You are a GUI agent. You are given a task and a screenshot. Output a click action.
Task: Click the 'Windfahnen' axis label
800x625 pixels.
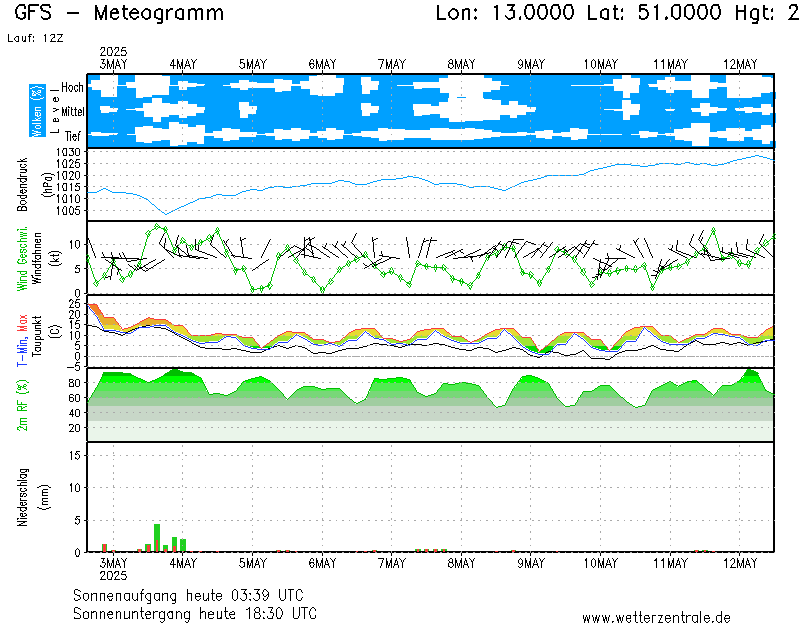click(x=38, y=259)
